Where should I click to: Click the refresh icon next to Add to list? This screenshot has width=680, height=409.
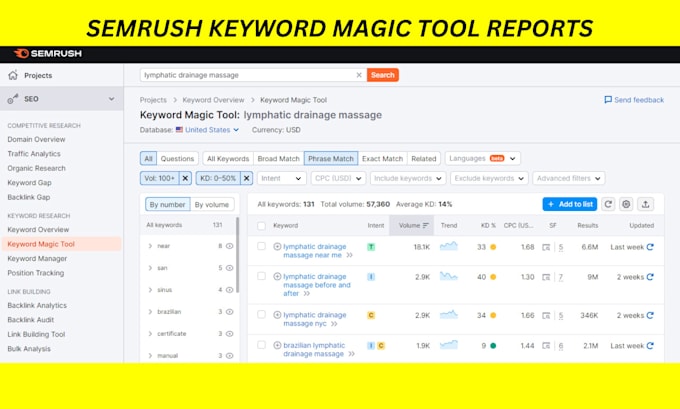pyautogui.click(x=608, y=204)
